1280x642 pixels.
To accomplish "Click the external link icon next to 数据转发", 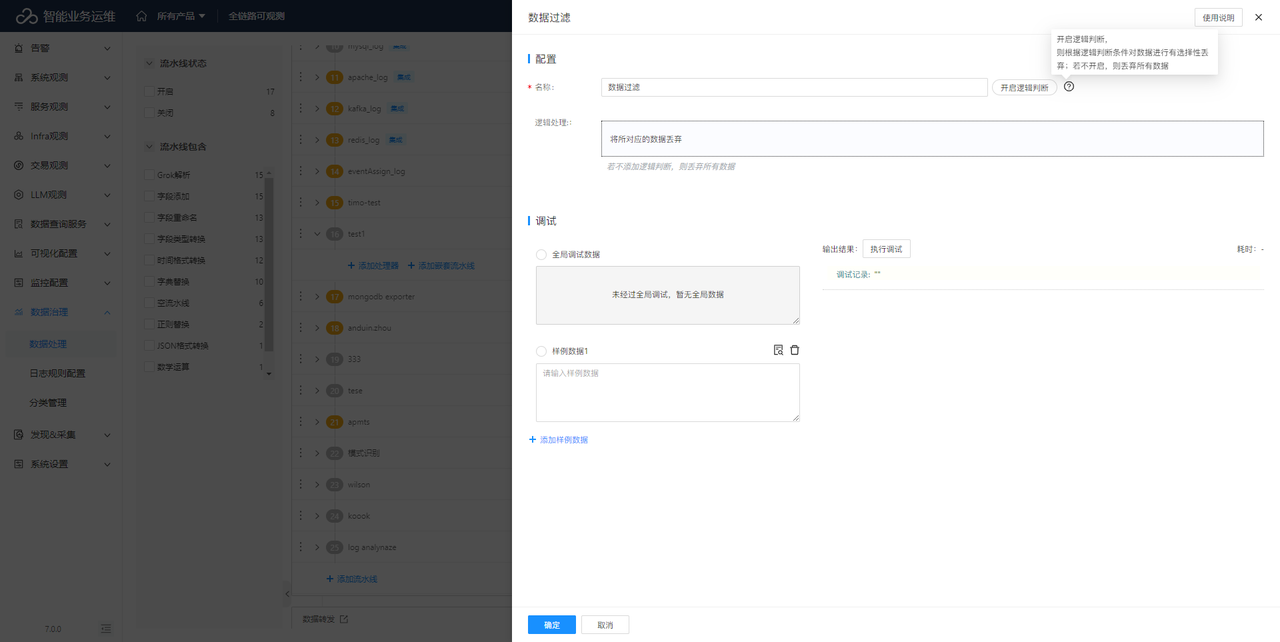I will coord(344,619).
